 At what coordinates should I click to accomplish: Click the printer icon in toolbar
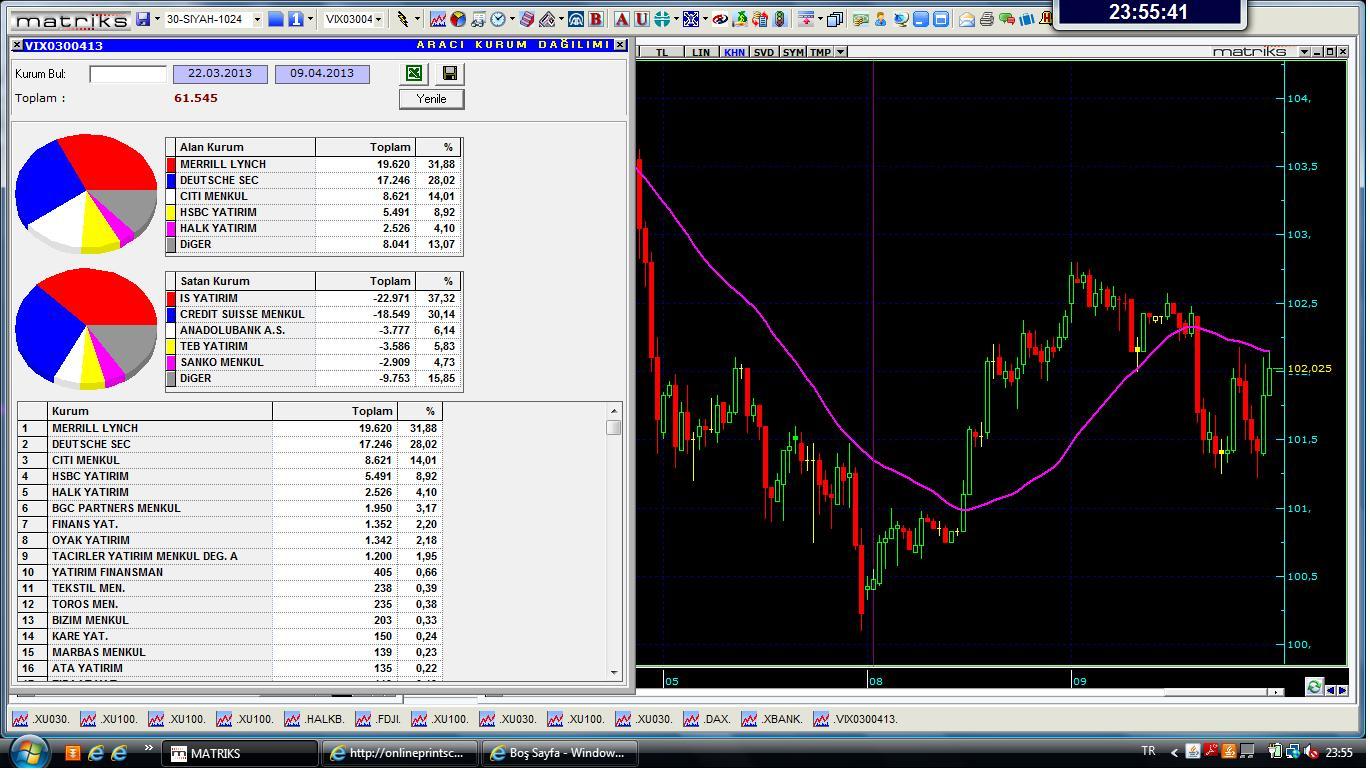(x=987, y=19)
